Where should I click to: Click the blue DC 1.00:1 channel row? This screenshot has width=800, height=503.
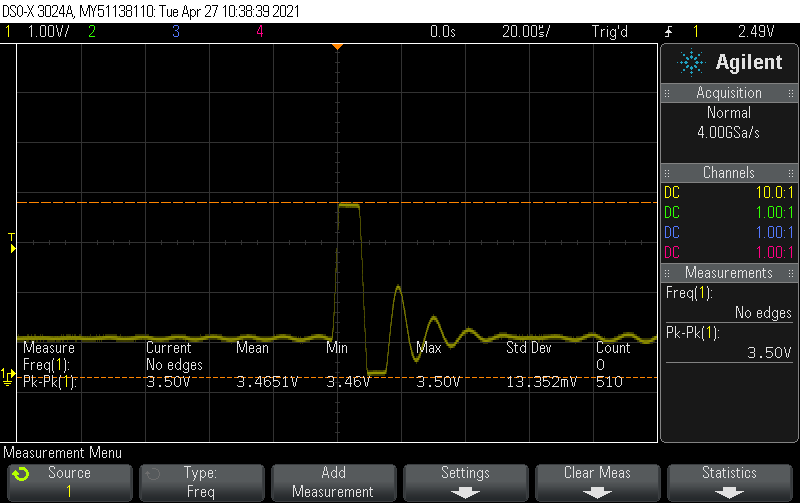pyautogui.click(x=729, y=232)
